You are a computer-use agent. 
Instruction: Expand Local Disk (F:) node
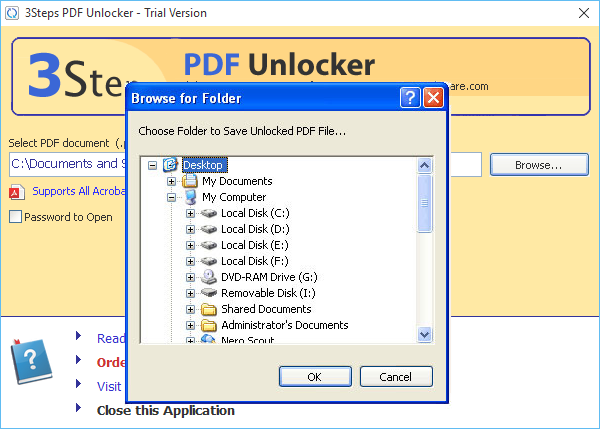[190, 262]
